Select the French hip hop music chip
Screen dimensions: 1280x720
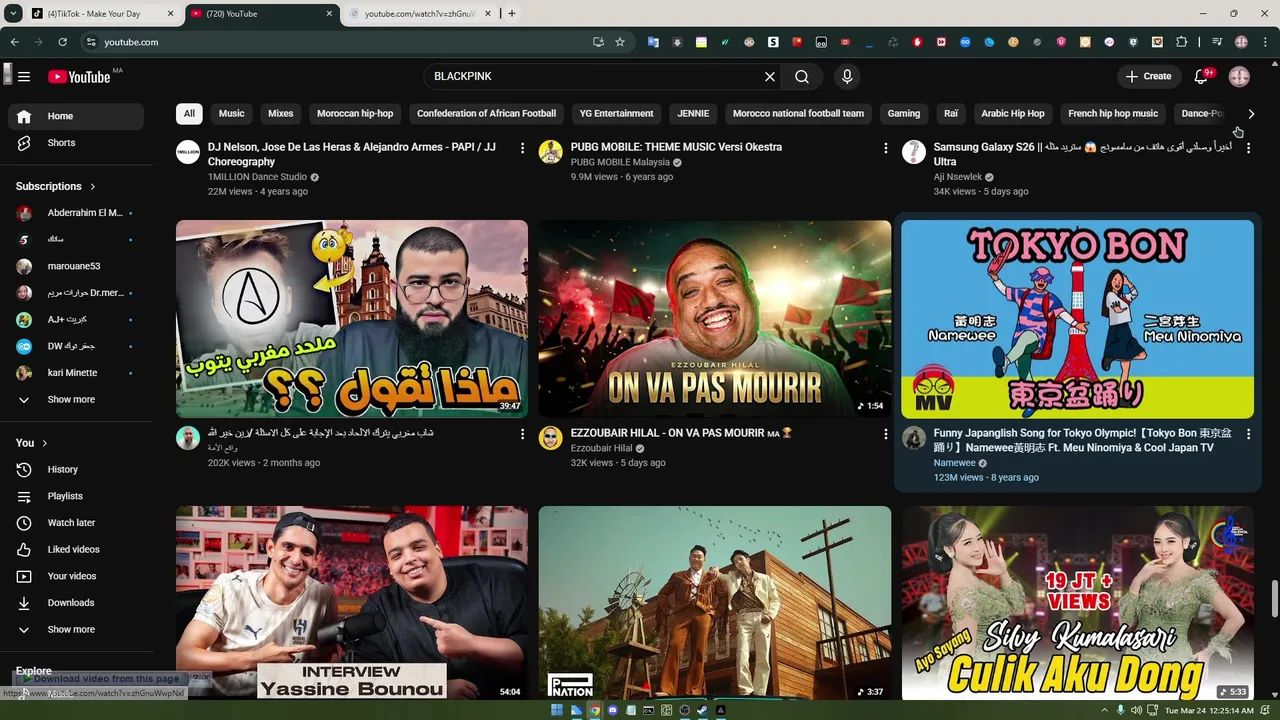coord(1113,114)
